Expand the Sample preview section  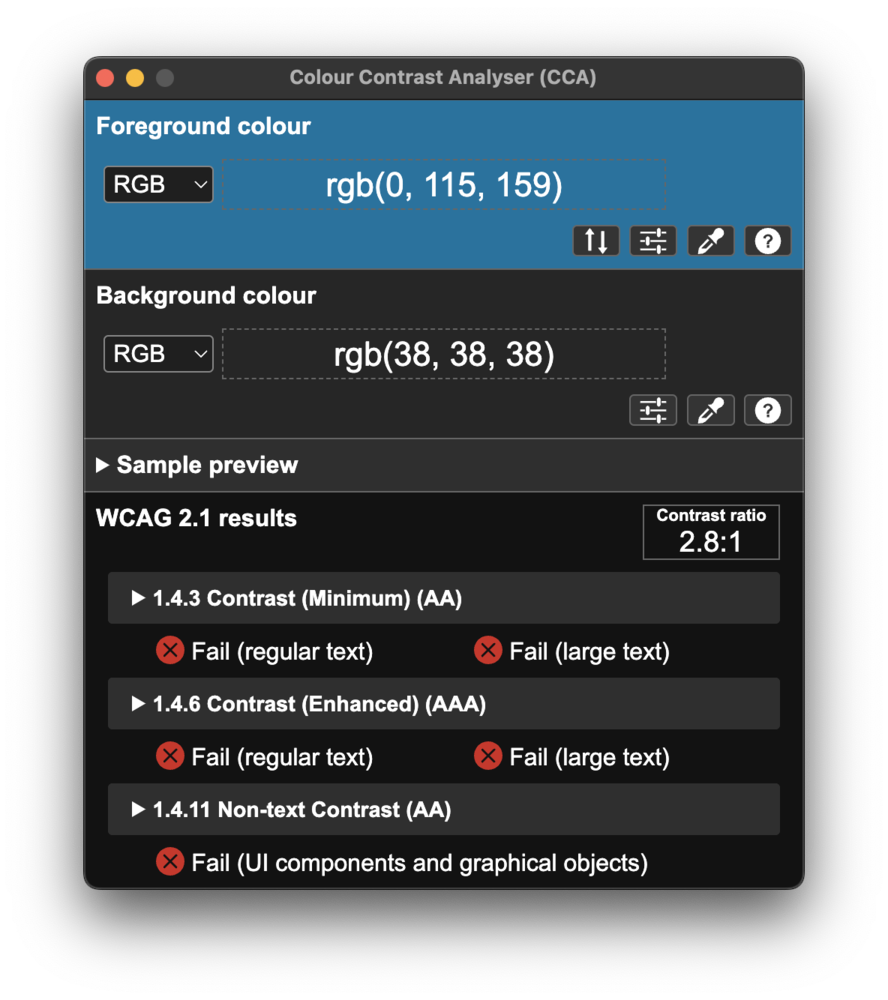pos(196,464)
